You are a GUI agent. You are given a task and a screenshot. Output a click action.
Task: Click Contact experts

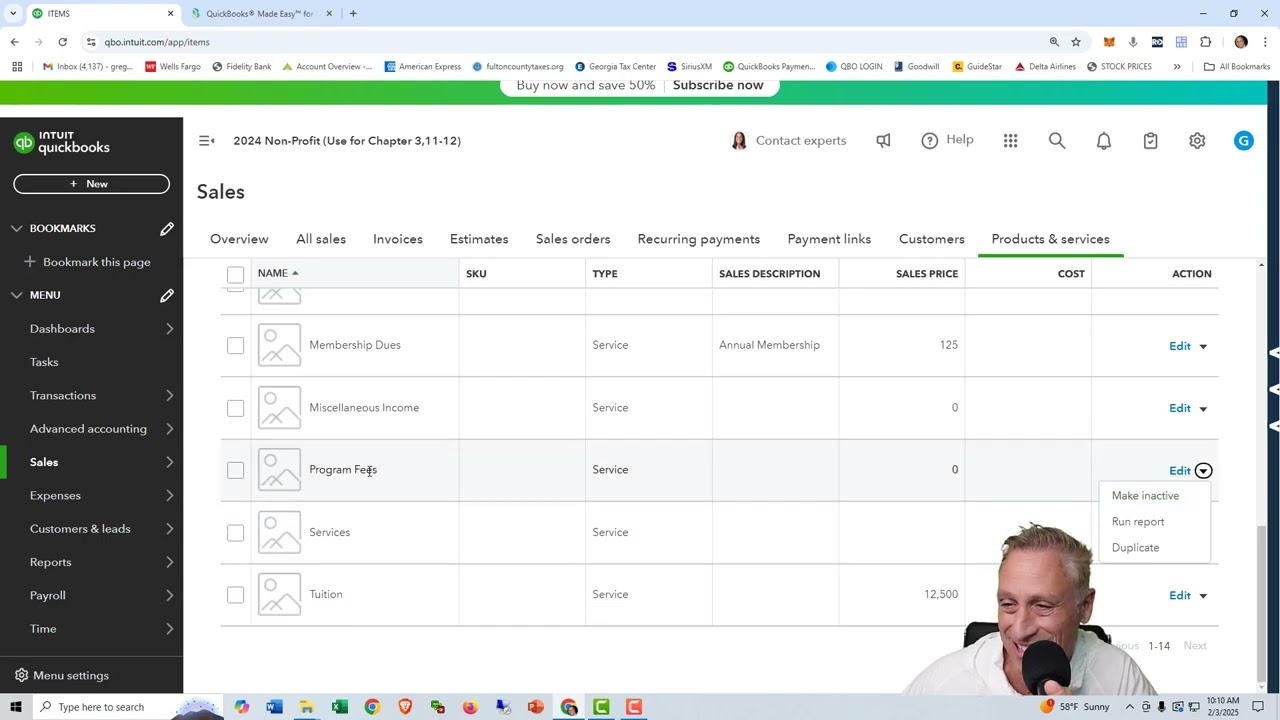click(801, 141)
